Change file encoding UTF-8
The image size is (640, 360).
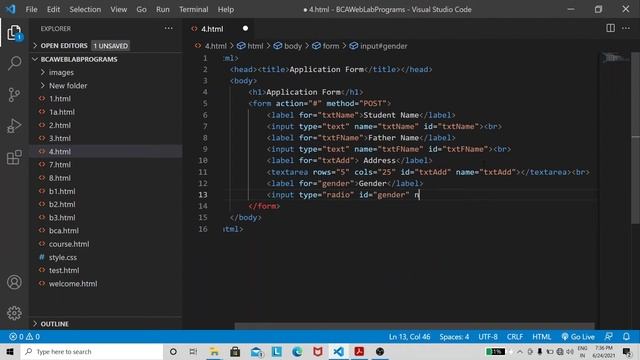click(x=488, y=337)
